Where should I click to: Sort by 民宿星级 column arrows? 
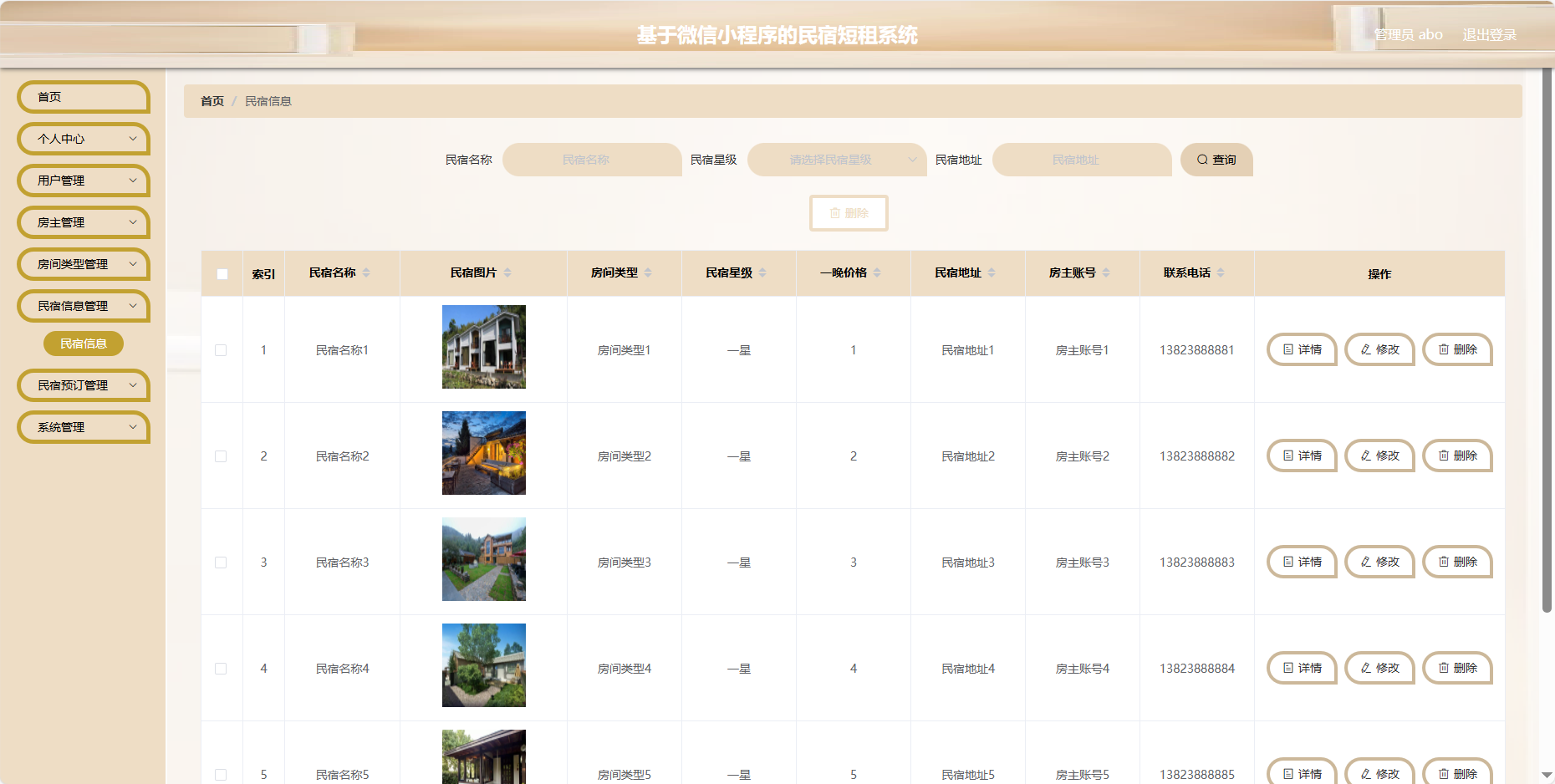762,272
